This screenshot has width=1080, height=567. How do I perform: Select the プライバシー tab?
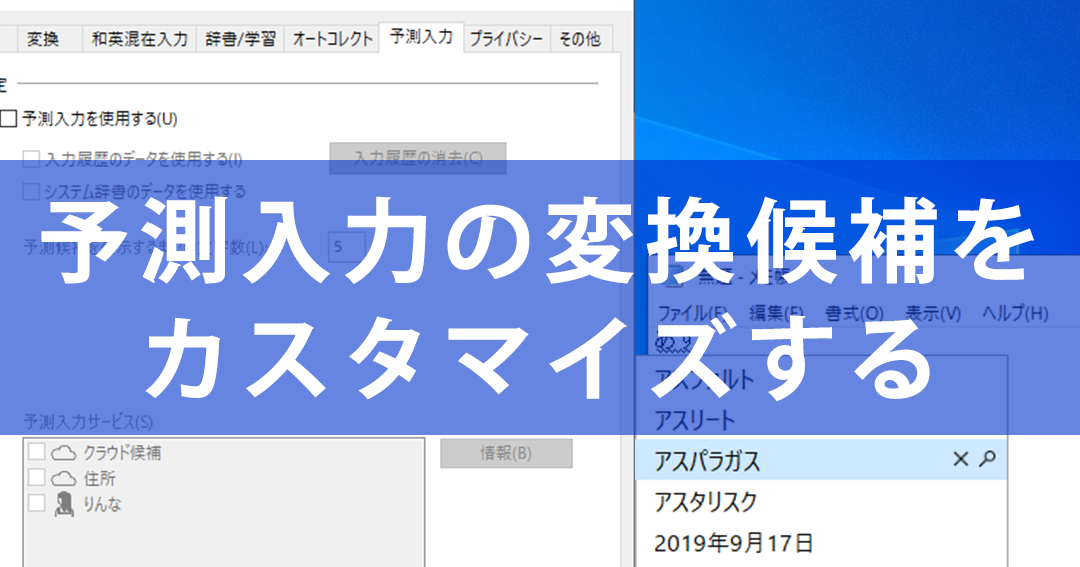pyautogui.click(x=506, y=39)
